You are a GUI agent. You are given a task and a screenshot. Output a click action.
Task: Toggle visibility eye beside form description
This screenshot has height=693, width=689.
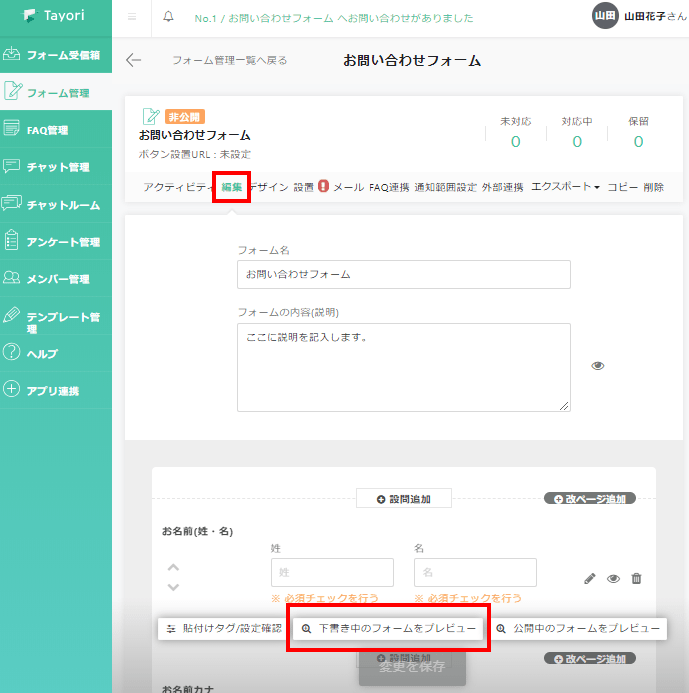coord(598,366)
